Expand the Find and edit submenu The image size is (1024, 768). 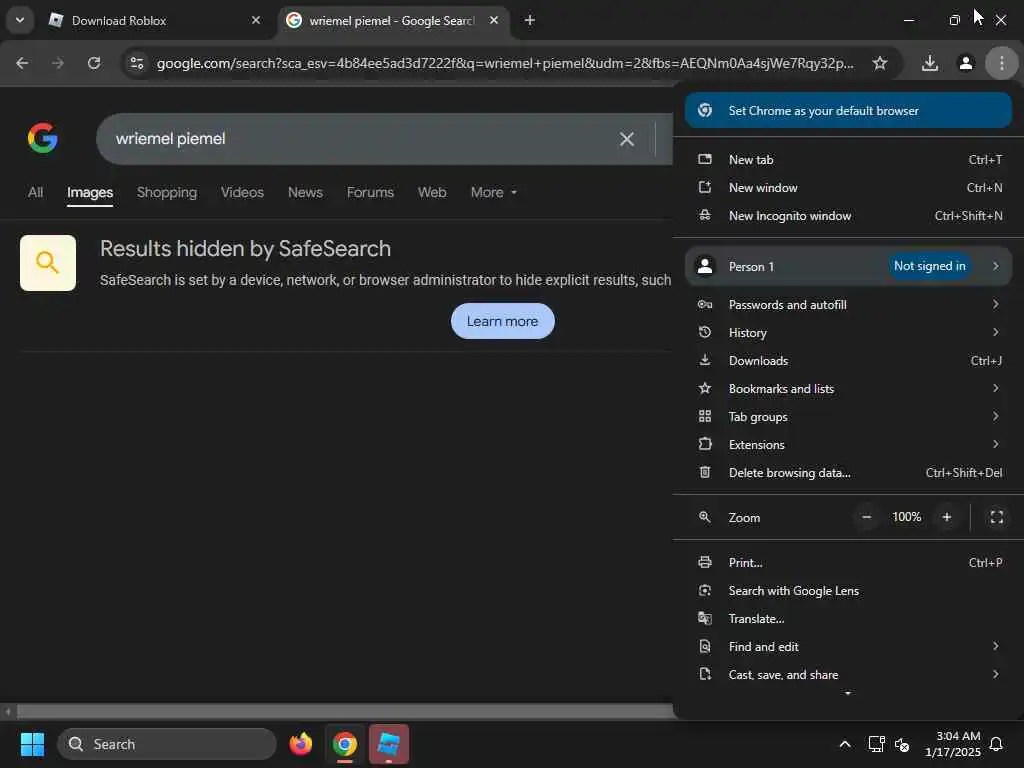pos(848,647)
